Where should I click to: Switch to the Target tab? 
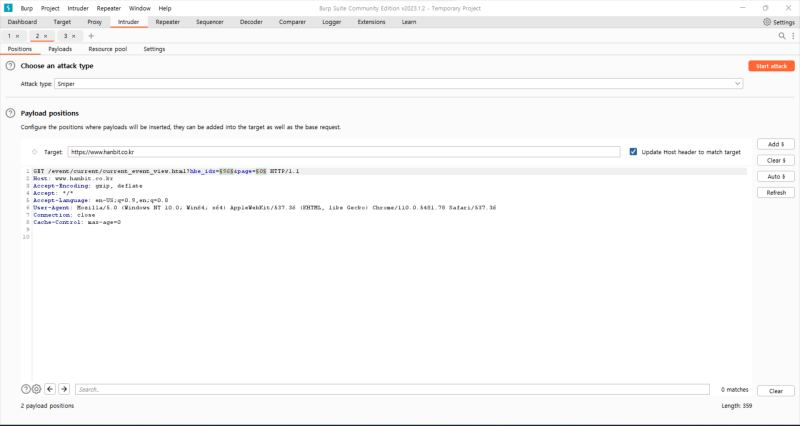[62, 22]
